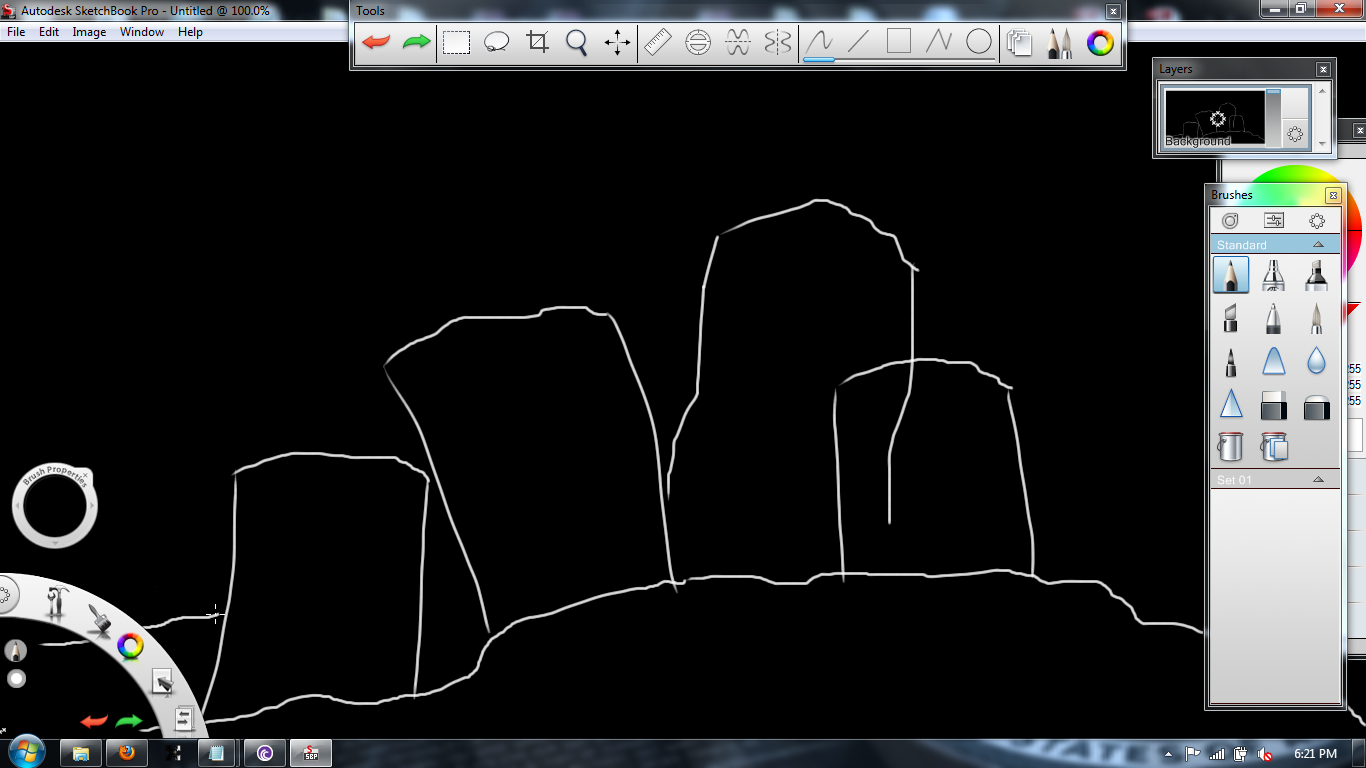The image size is (1366, 768).
Task: Open the lagoon Tools hammer-and-wrench icon
Action: [59, 603]
